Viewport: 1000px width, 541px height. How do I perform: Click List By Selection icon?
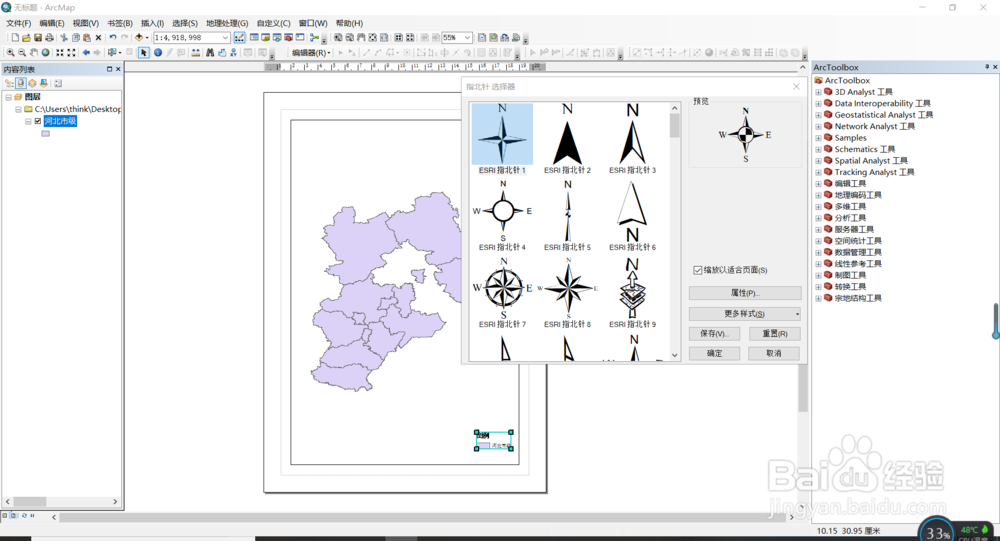point(43,83)
